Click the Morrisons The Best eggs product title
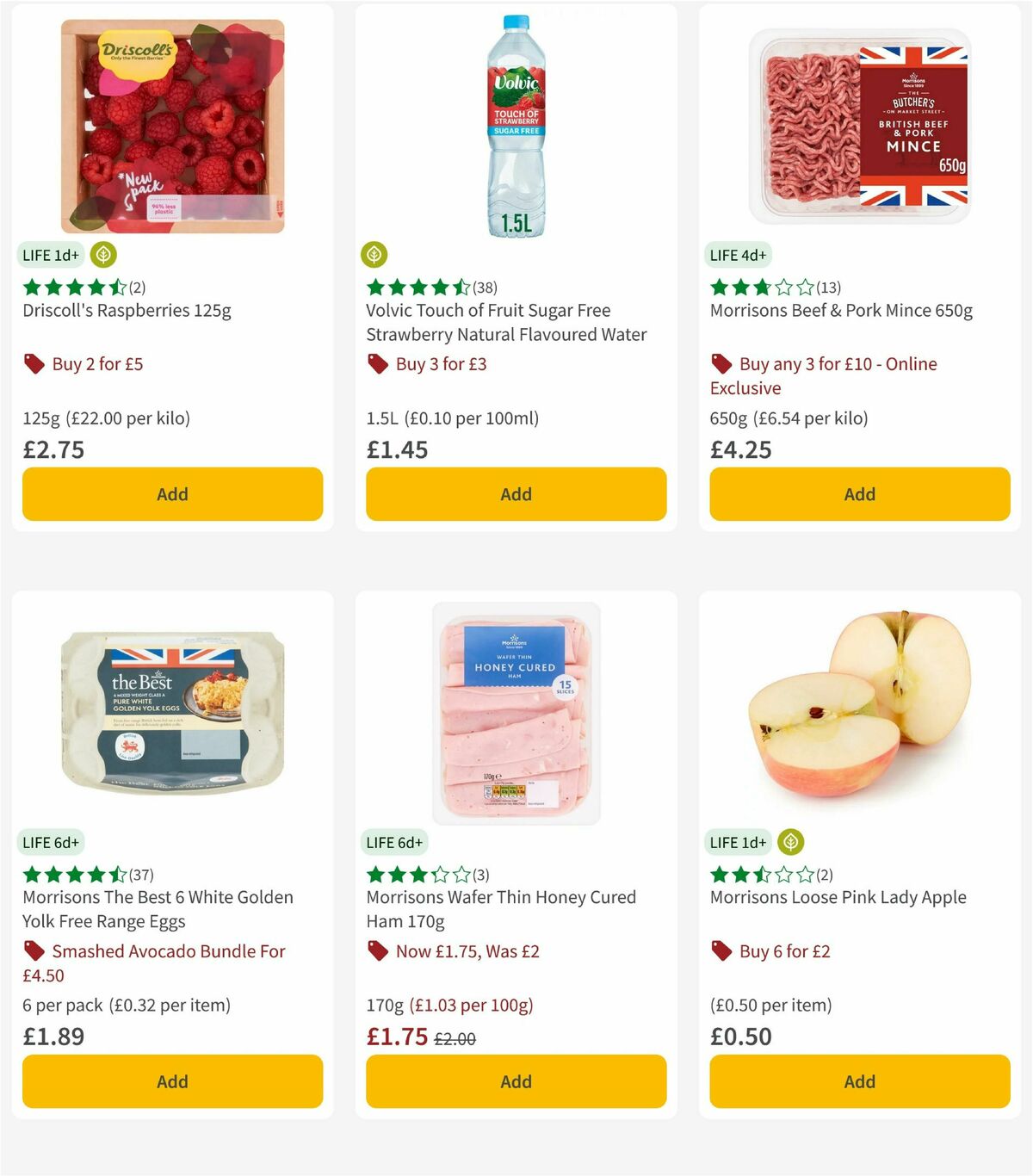Screen dimensions: 1033x1176 (x=158, y=908)
